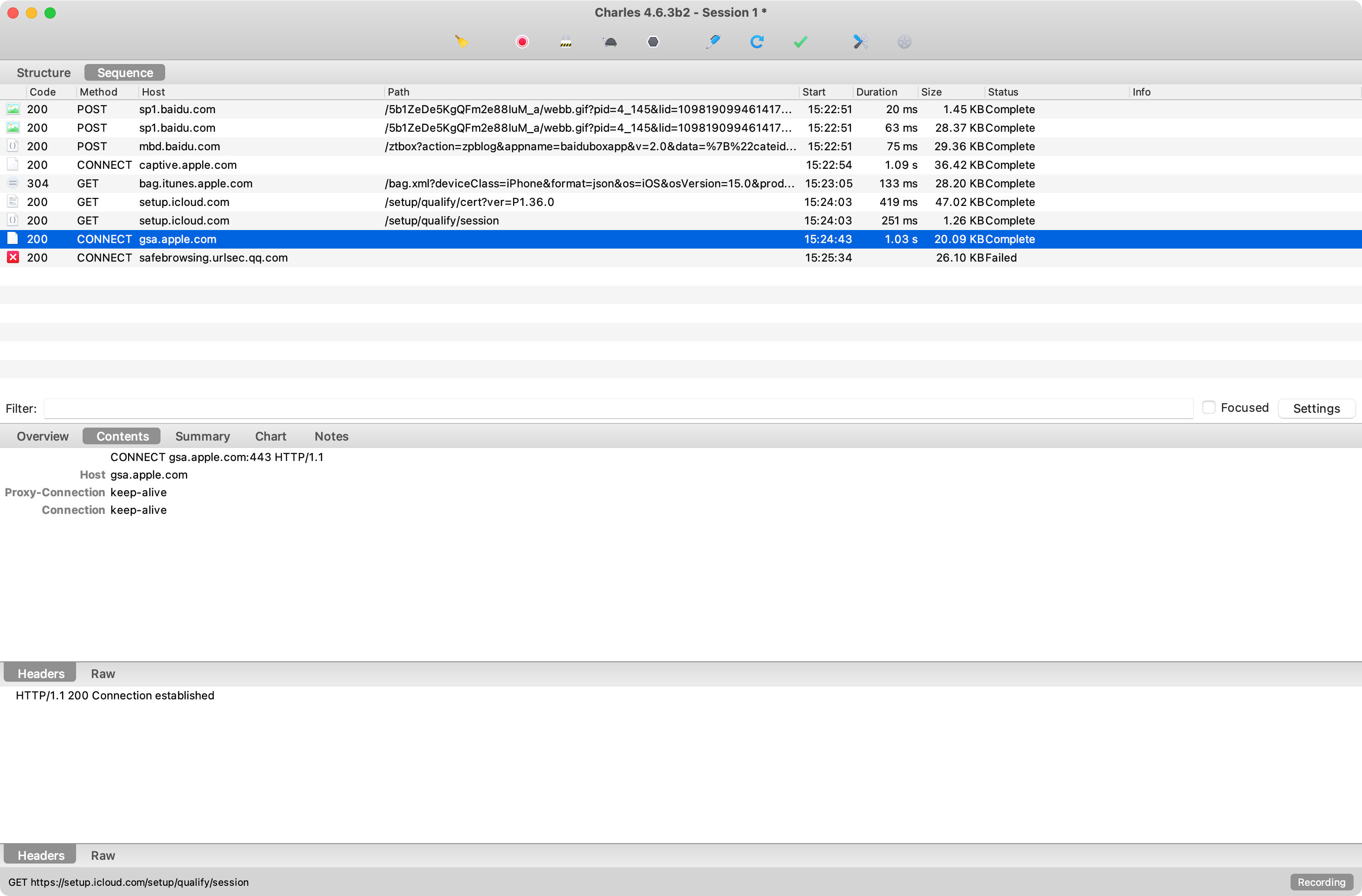The width and height of the screenshot is (1362, 896).
Task: Sort by the Code column header
Action: click(x=51, y=91)
